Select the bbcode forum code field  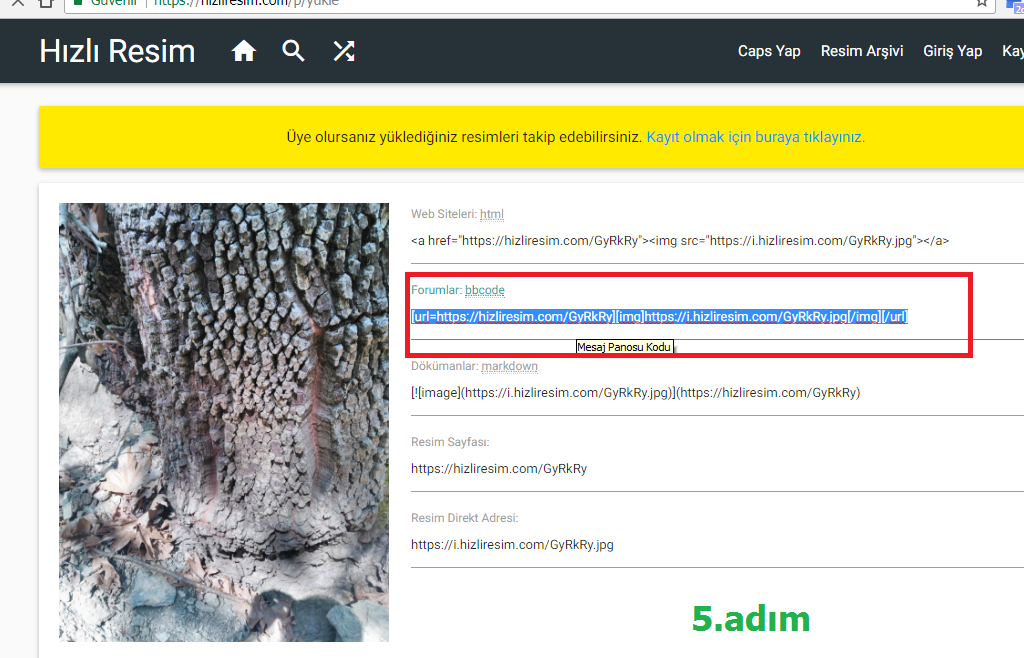pos(717,317)
